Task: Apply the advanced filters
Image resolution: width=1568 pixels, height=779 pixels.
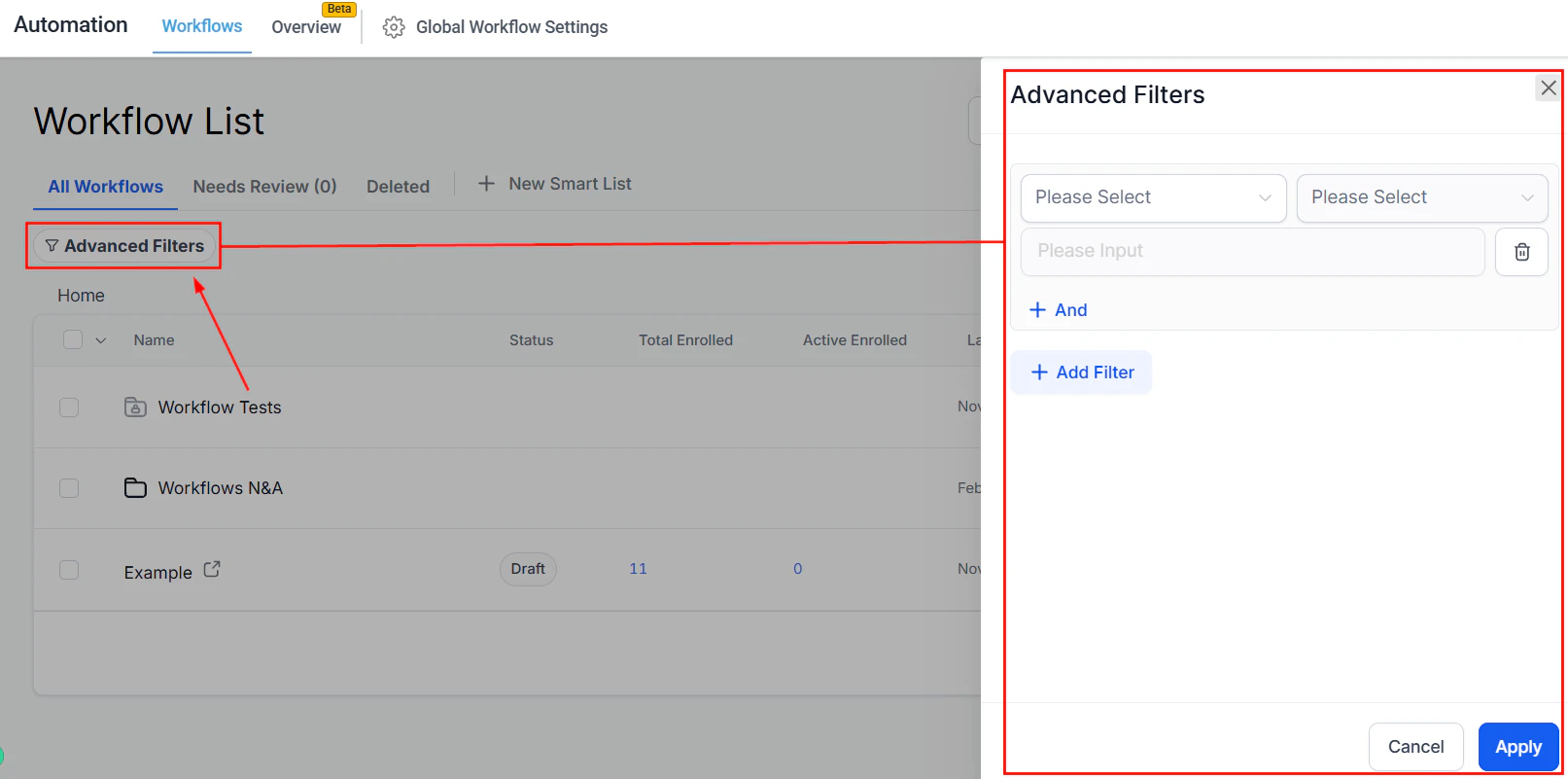Action: pyautogui.click(x=1517, y=747)
